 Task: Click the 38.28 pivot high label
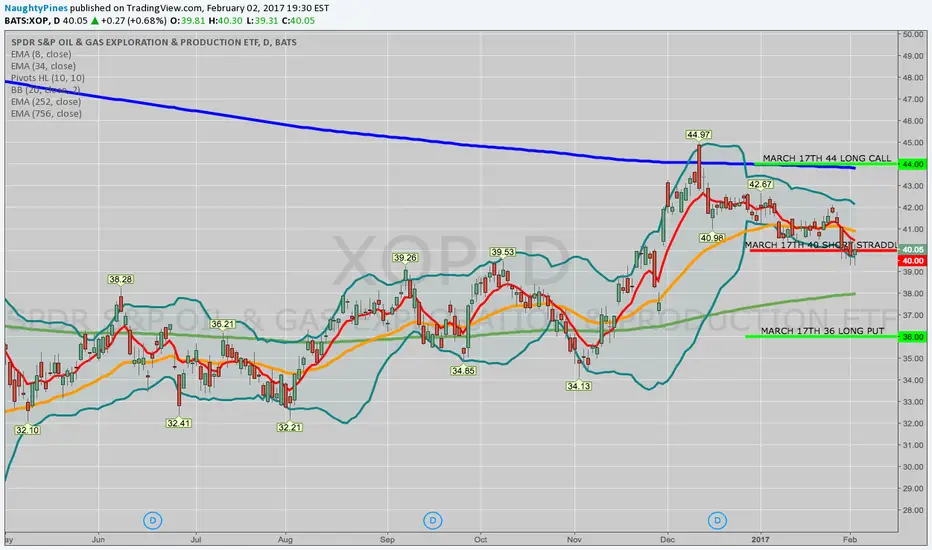(x=121, y=279)
